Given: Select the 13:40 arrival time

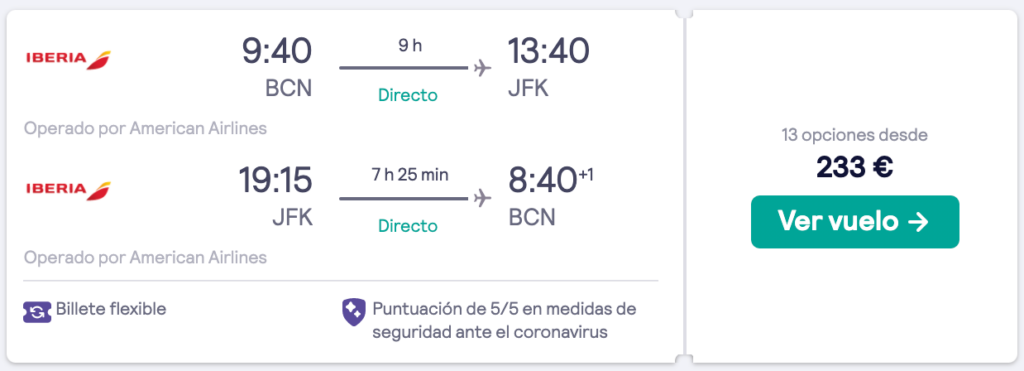Looking at the screenshot, I should click(549, 51).
